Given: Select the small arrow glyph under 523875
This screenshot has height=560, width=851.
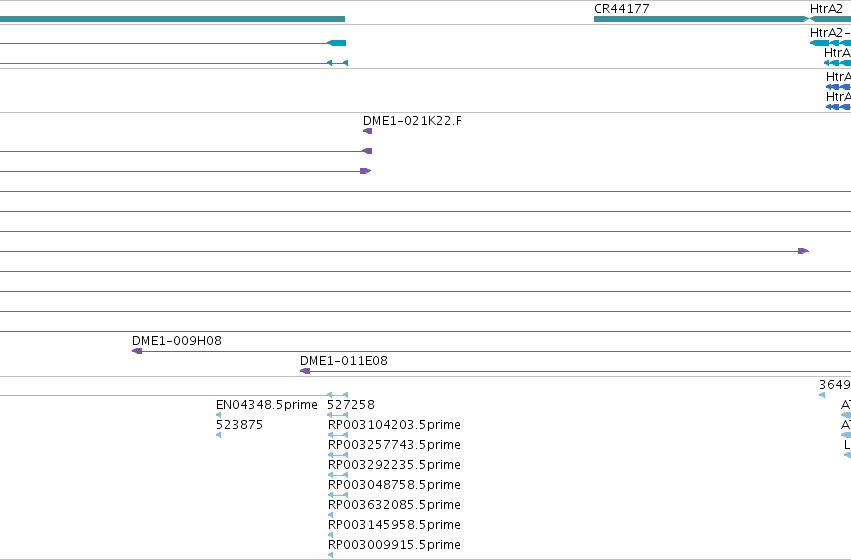Looking at the screenshot, I should tap(218, 435).
